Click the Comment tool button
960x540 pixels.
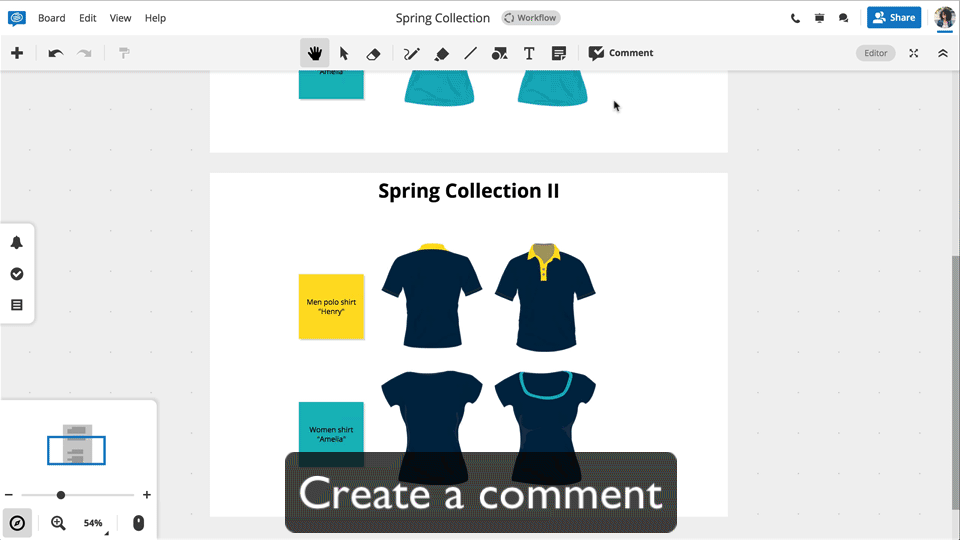(x=621, y=53)
